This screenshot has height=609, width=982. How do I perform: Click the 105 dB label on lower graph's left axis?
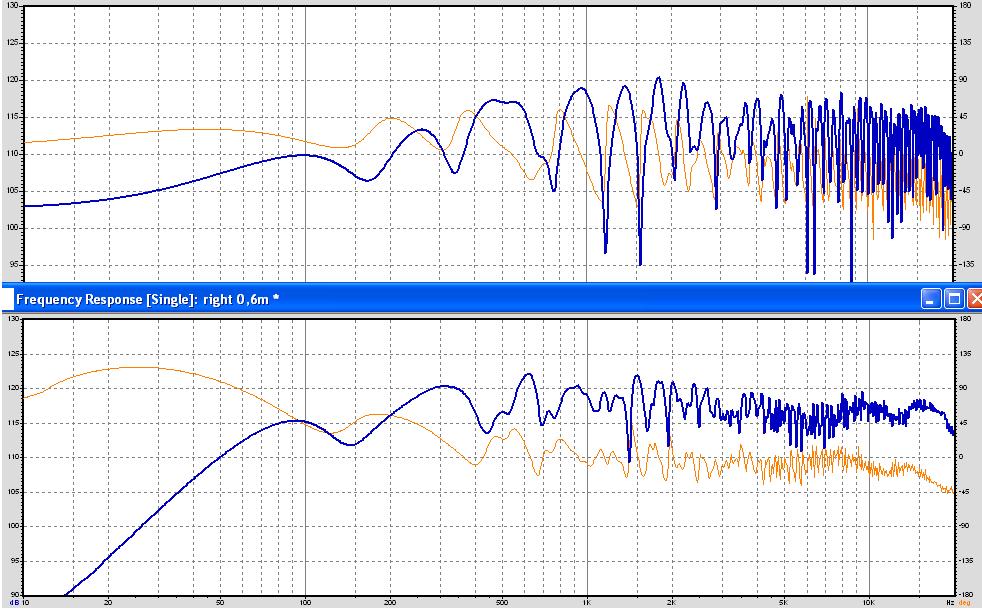pos(13,492)
